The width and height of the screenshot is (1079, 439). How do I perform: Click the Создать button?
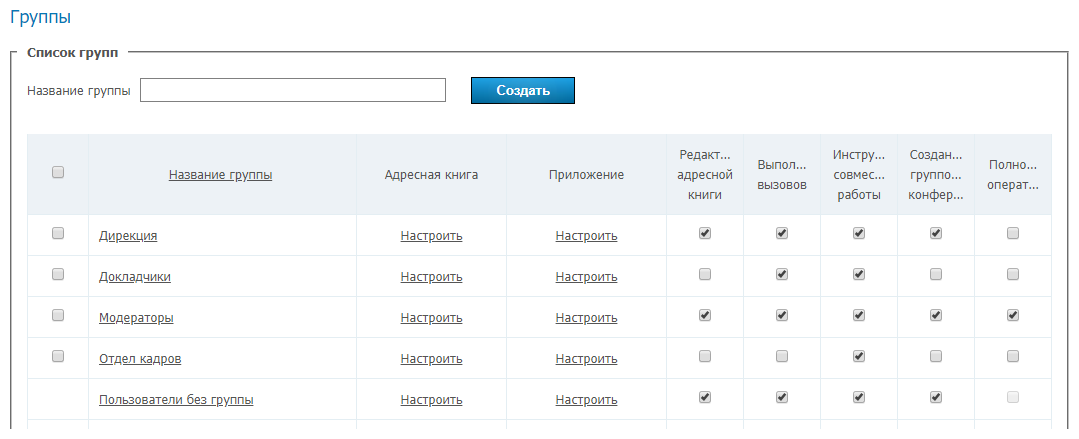click(x=522, y=90)
